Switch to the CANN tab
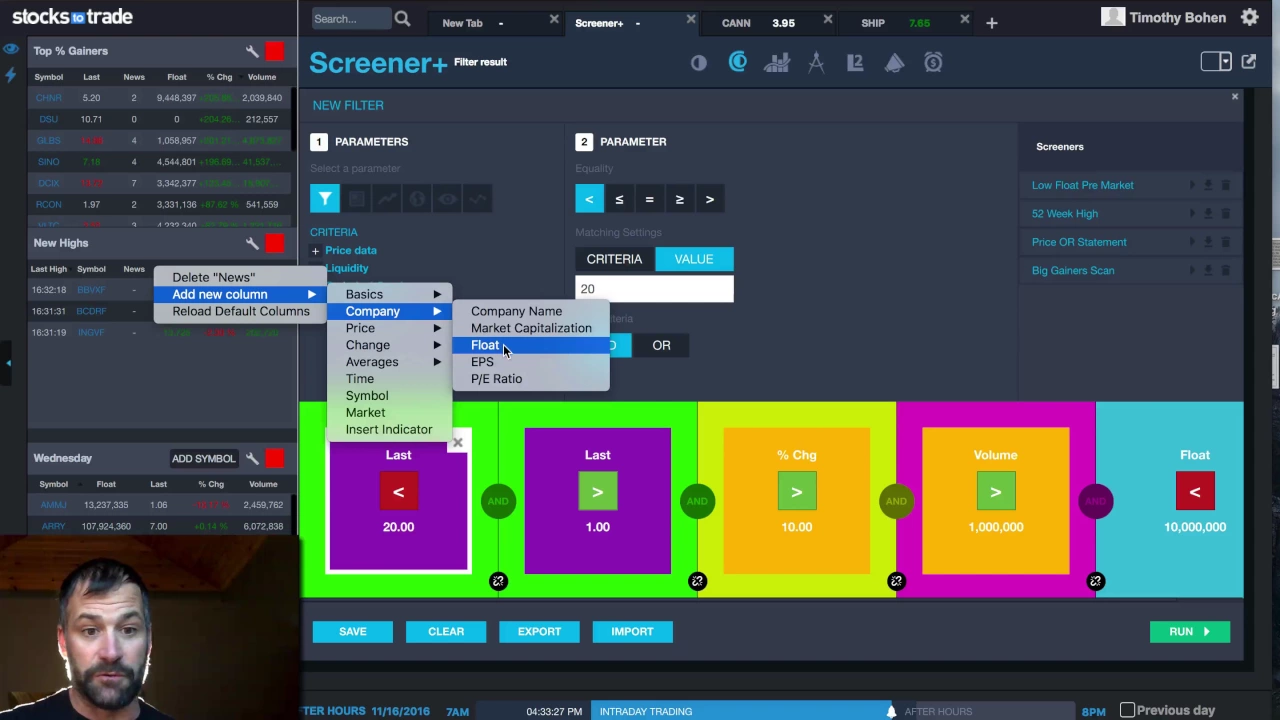This screenshot has height=720, width=1280. pyautogui.click(x=736, y=23)
